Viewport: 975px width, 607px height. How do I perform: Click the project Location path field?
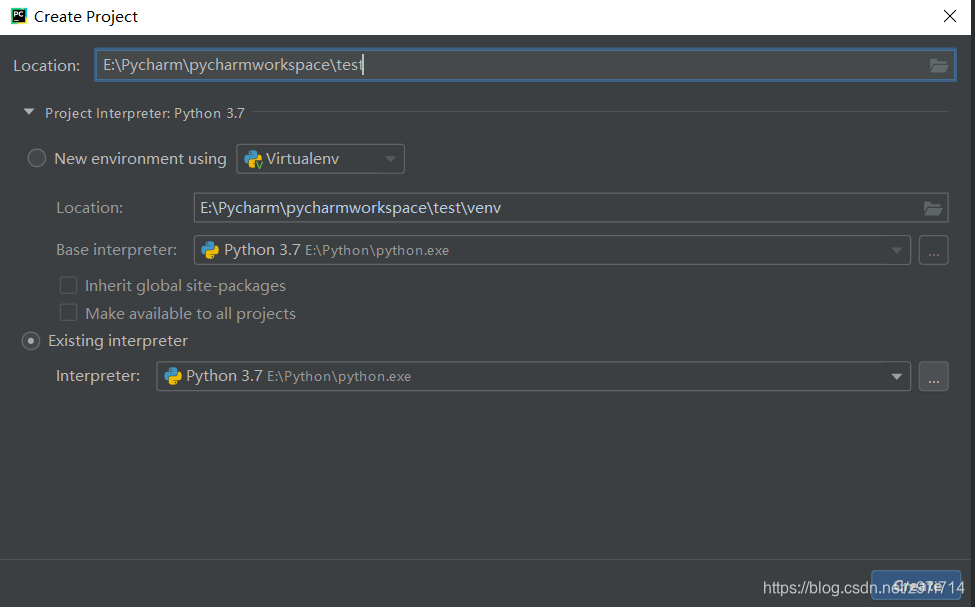(525, 65)
